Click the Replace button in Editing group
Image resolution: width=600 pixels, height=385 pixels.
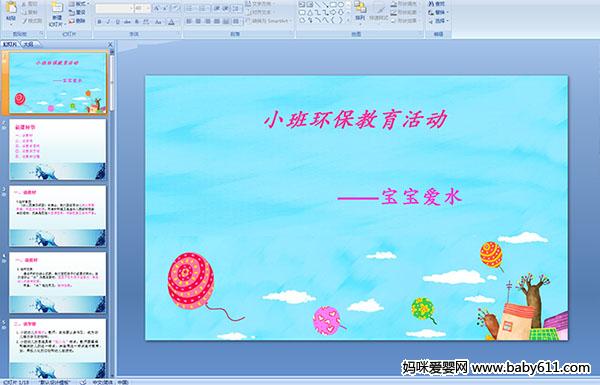point(438,12)
